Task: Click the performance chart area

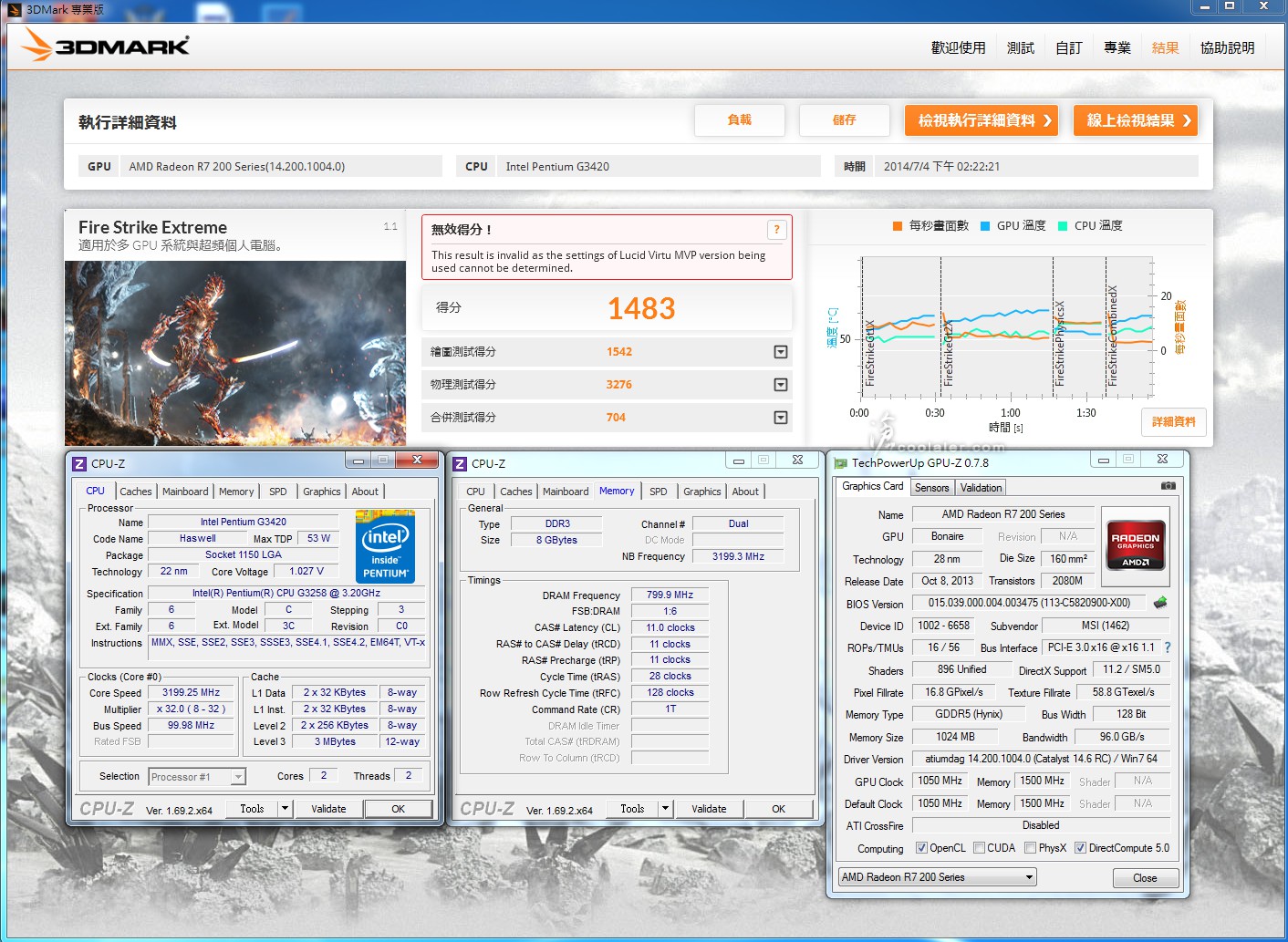Action: click(1007, 326)
